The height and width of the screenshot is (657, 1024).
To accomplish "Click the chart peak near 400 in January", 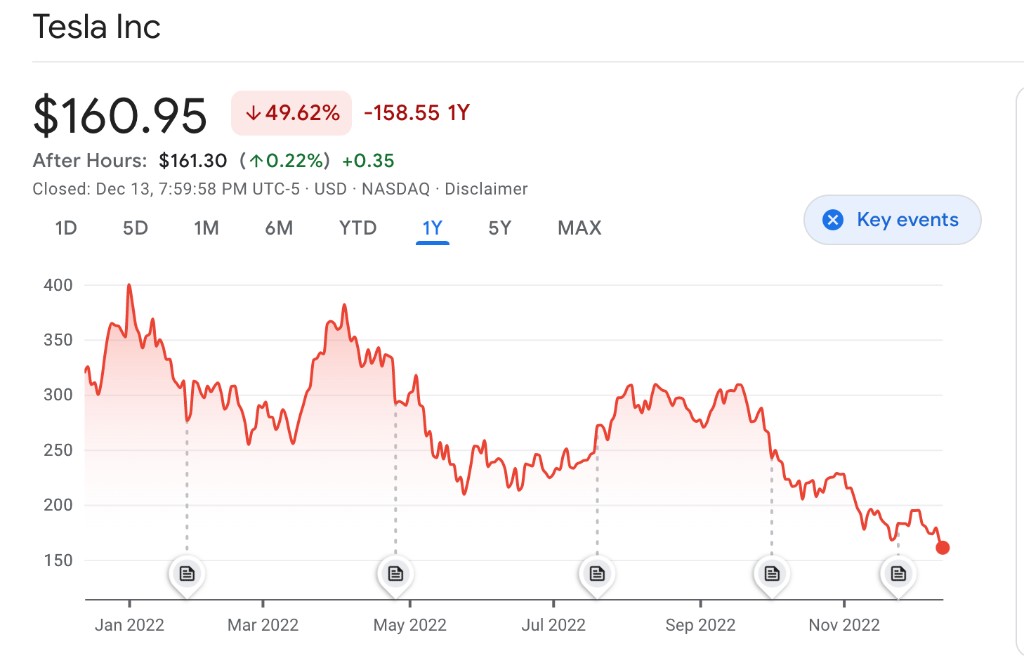I will tap(129, 286).
